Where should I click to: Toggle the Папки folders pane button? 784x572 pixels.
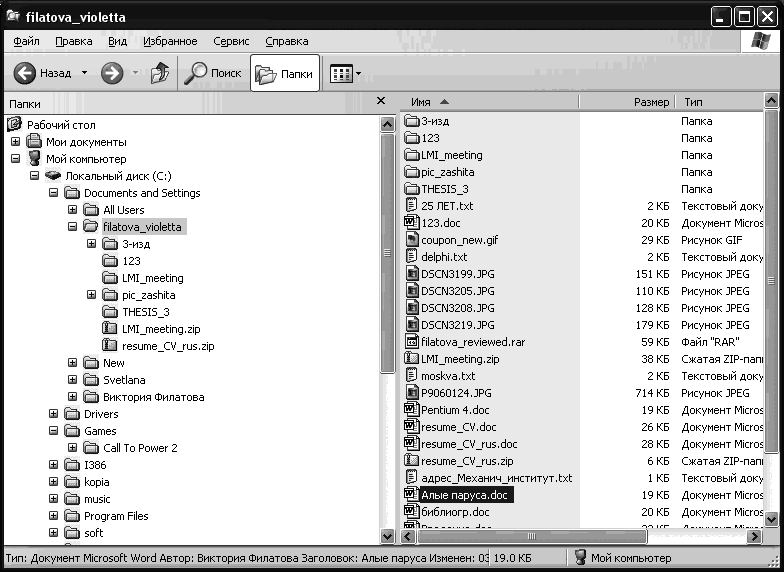[285, 73]
